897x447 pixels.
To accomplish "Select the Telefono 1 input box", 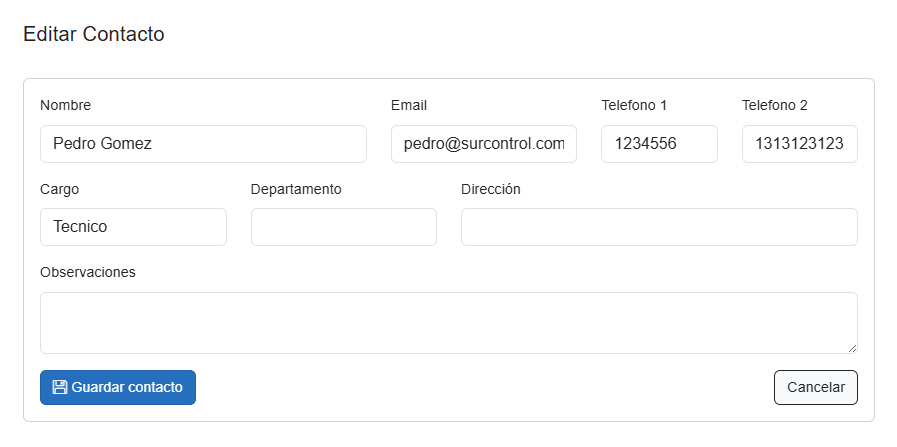I will 659,144.
